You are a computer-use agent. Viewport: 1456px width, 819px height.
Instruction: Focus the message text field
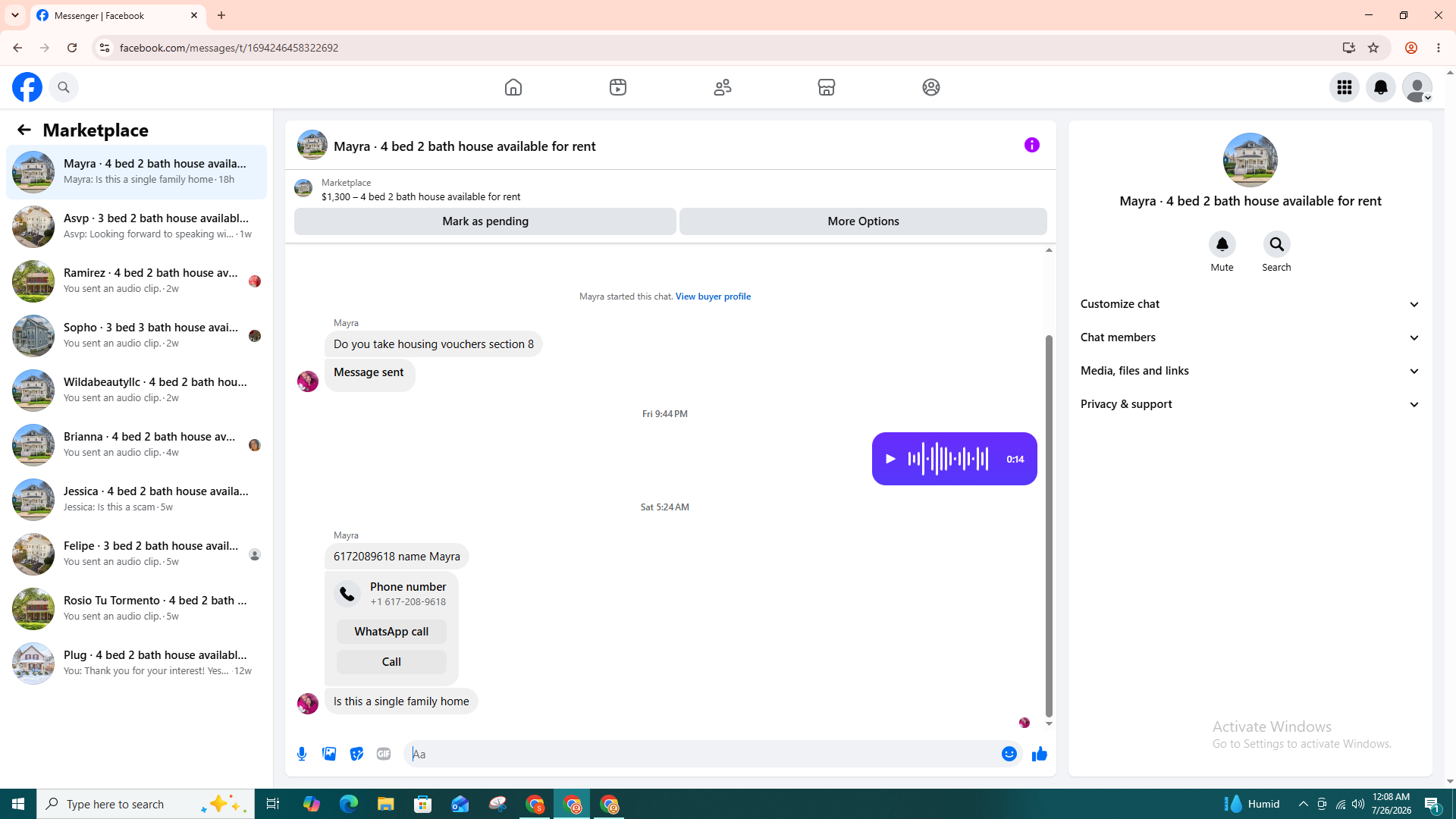point(702,754)
